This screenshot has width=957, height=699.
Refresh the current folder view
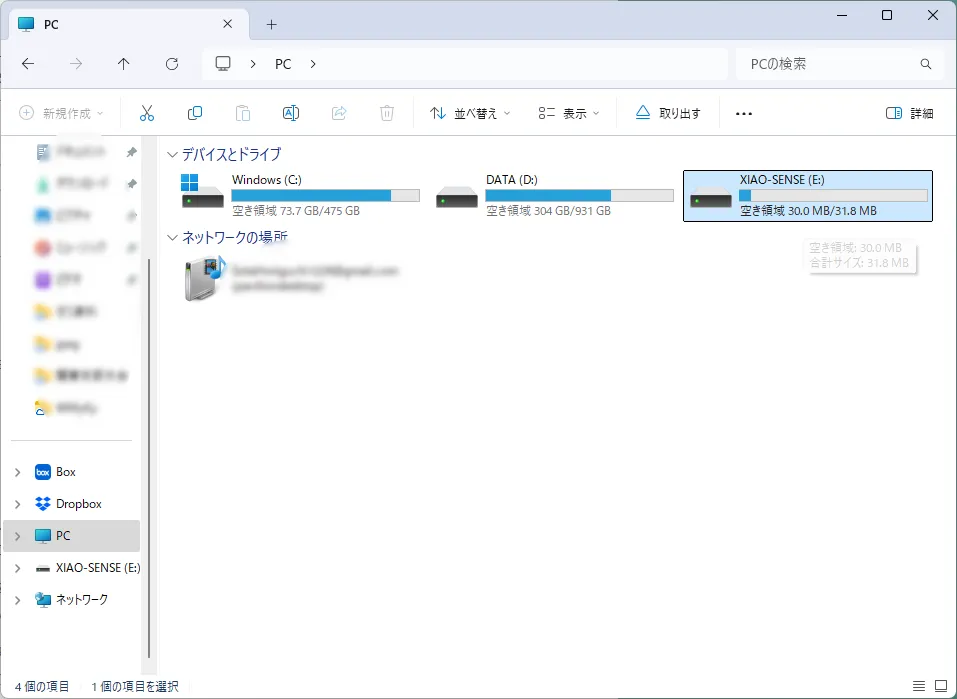(171, 63)
